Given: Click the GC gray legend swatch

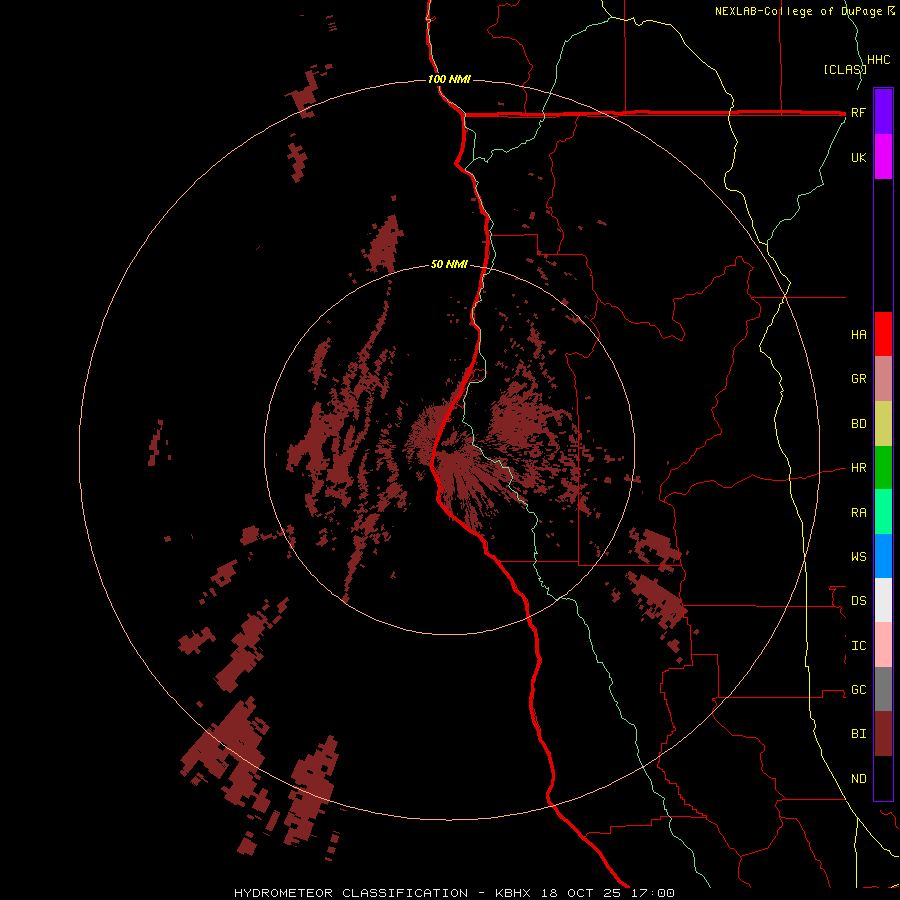Looking at the screenshot, I should pyautogui.click(x=883, y=689).
